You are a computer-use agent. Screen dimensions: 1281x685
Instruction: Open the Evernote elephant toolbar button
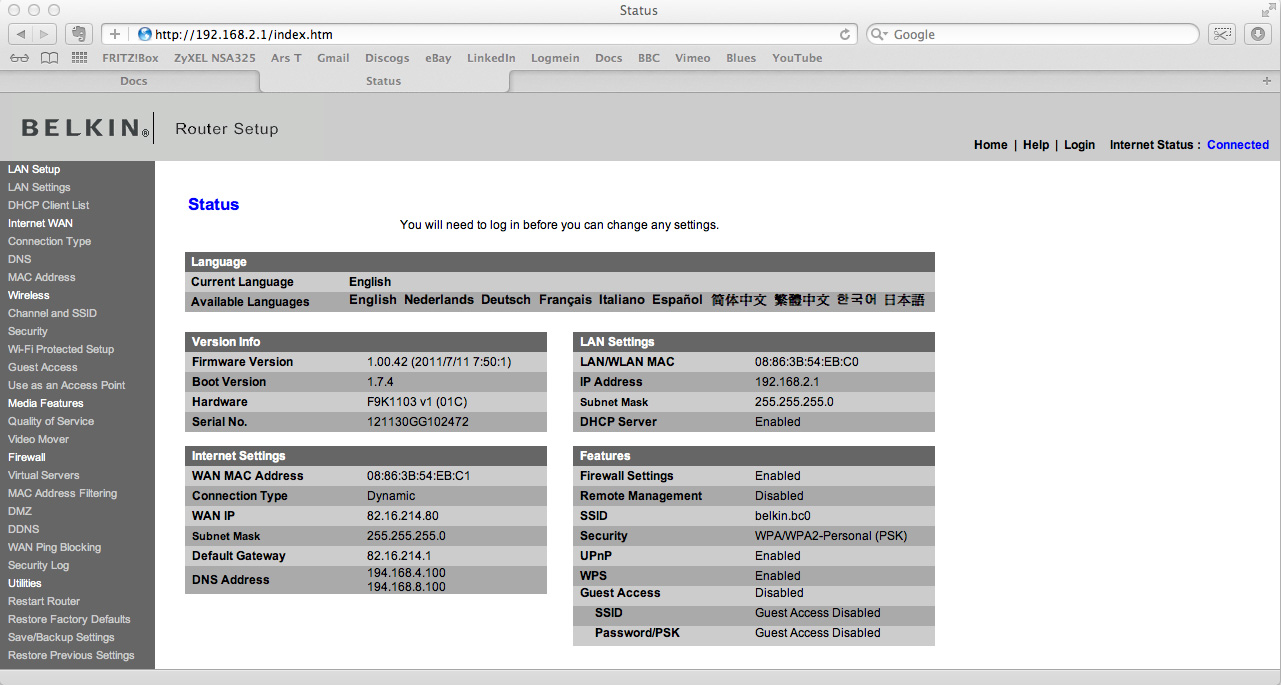80,34
